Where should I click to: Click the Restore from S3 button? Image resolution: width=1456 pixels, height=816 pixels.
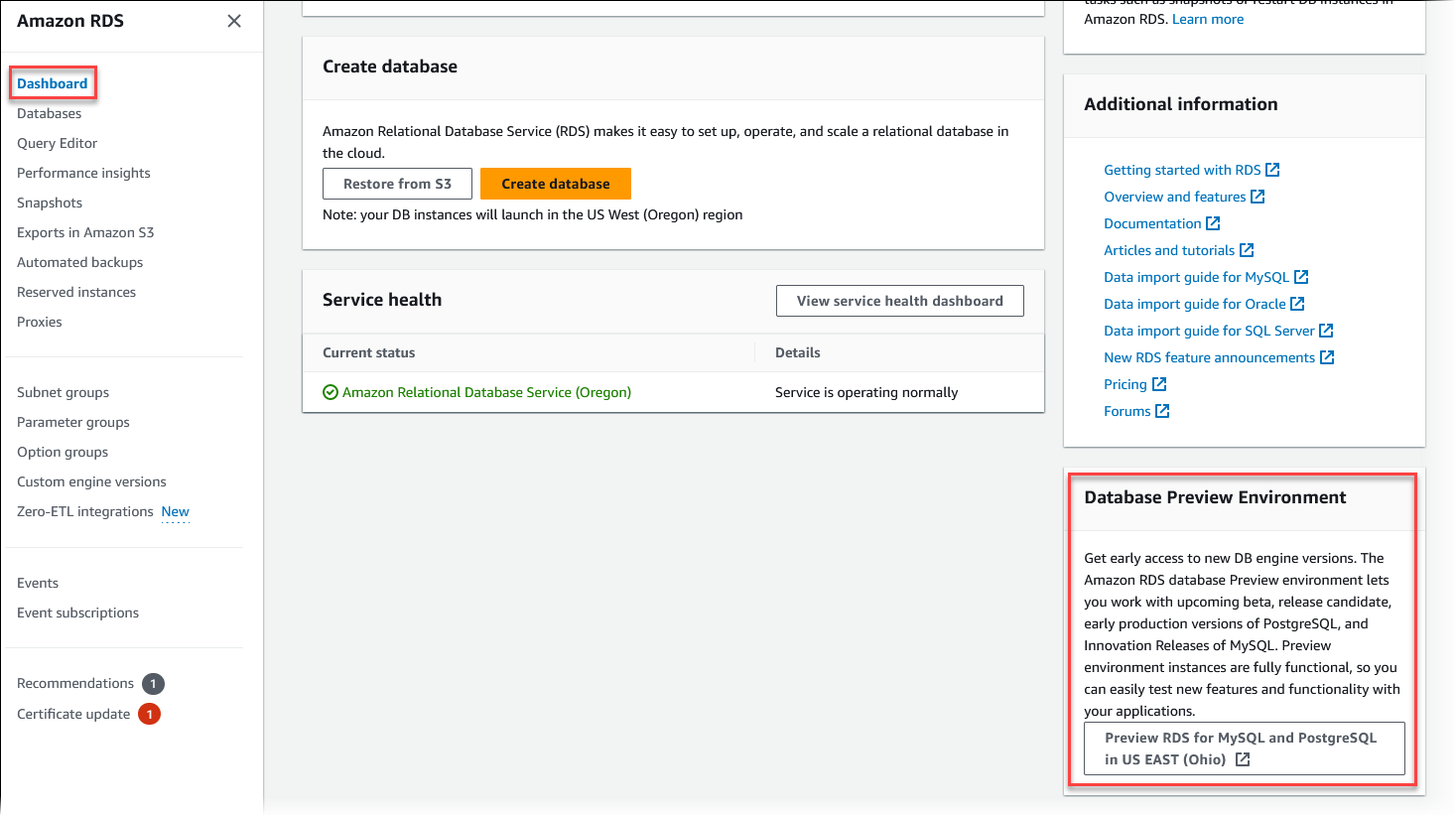click(397, 184)
